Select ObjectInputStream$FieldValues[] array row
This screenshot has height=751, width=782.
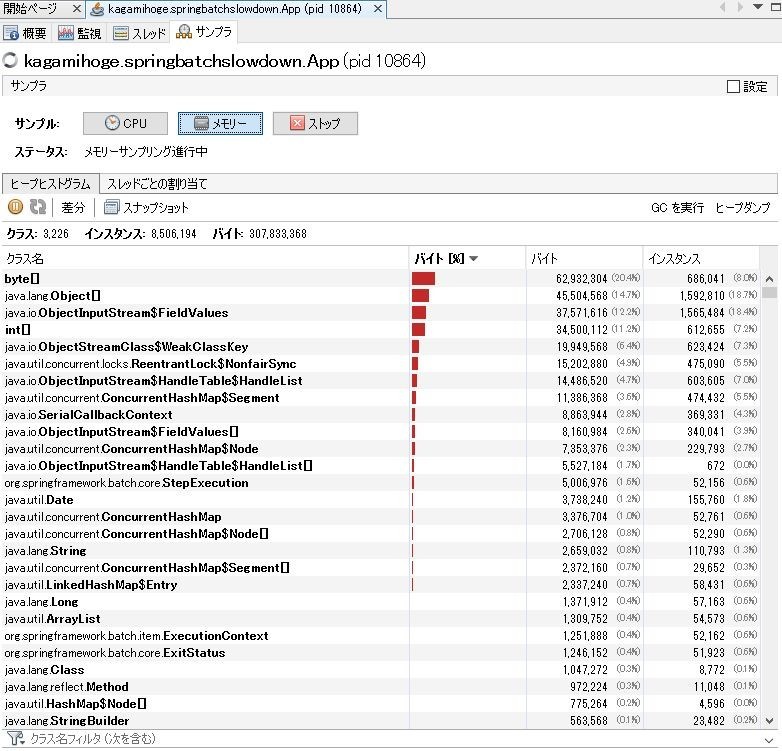(x=381, y=432)
